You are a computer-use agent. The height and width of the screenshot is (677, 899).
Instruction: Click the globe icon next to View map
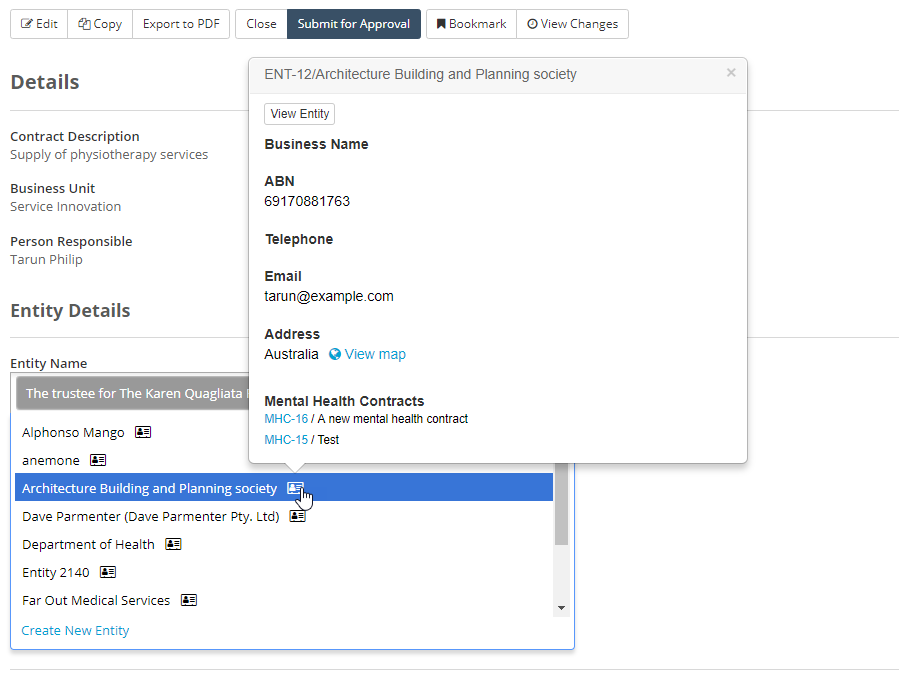pyautogui.click(x=333, y=354)
